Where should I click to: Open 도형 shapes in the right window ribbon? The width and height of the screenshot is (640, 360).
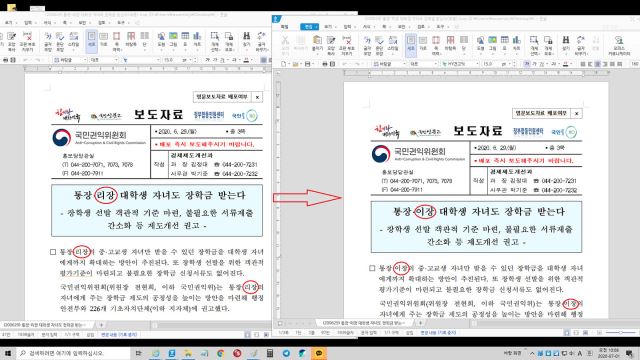[x=480, y=43]
